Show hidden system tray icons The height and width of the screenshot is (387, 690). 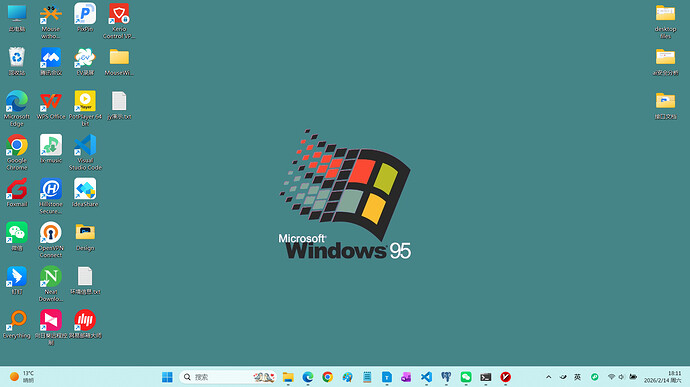tap(548, 377)
